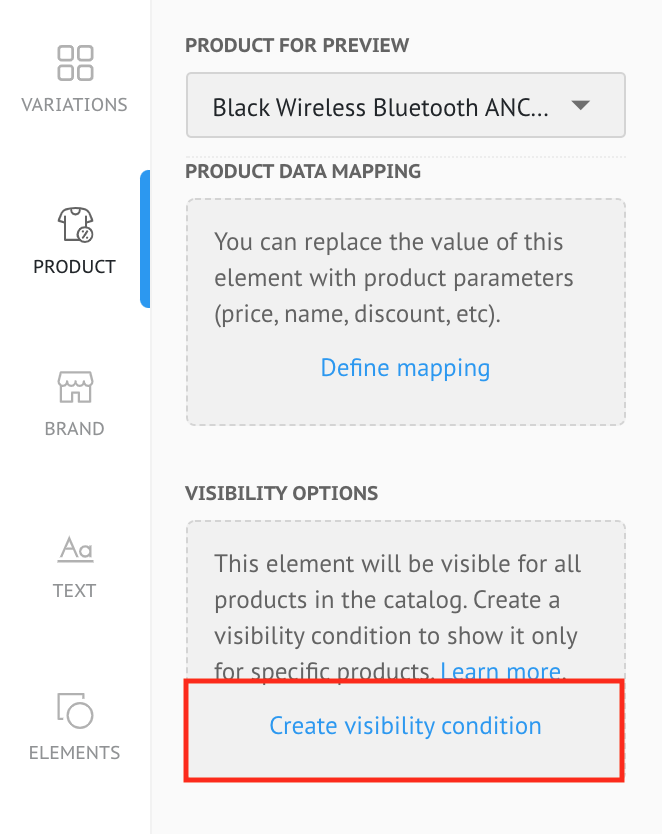The image size is (662, 834).
Task: Go to the BRAND tab label
Action: [x=75, y=429]
